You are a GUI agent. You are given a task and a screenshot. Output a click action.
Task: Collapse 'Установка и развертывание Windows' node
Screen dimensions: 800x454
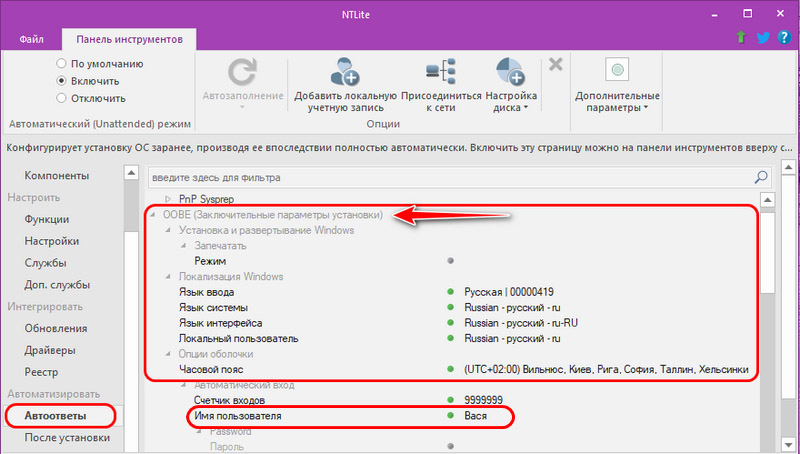(168, 231)
